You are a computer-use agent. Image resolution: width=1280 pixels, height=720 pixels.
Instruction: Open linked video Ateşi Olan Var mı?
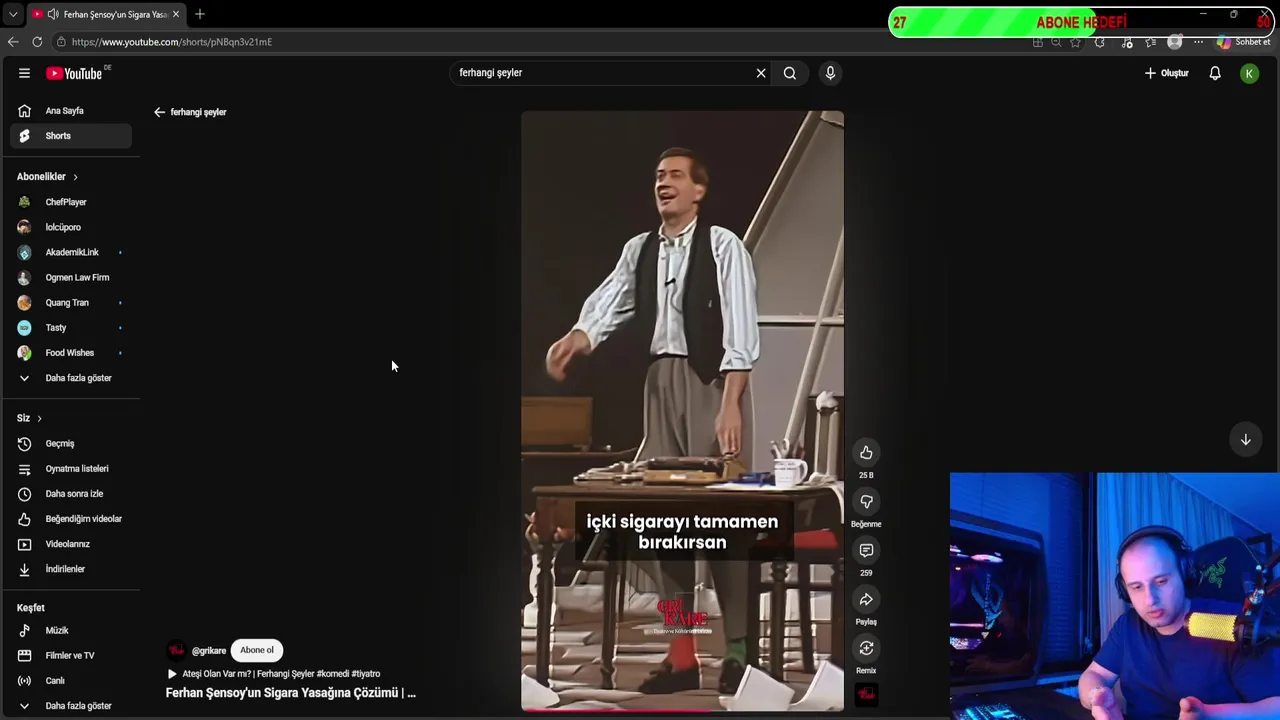coord(274,674)
